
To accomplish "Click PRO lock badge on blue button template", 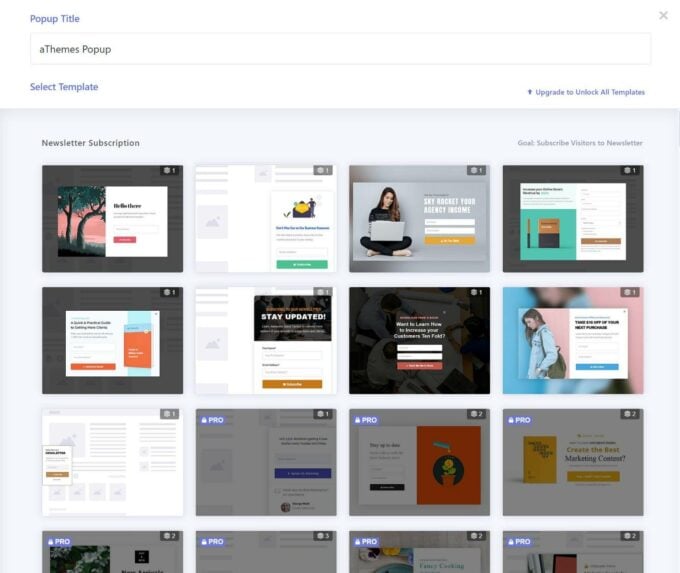I will tap(212, 420).
